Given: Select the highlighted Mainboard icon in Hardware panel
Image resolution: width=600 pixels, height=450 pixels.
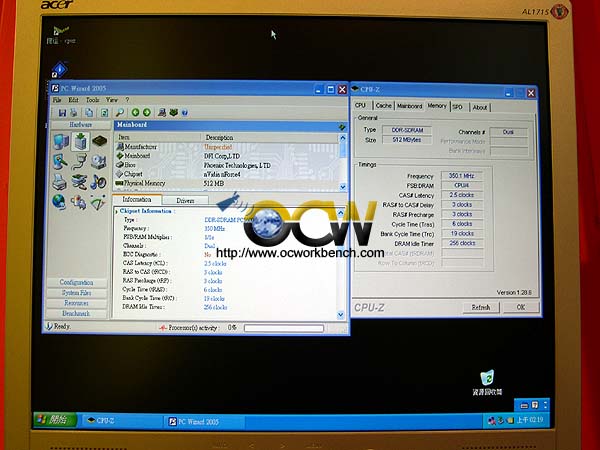Looking at the screenshot, I should coord(80,141).
